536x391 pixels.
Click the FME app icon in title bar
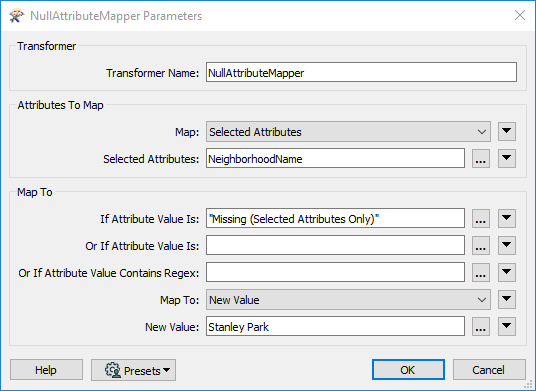click(16, 16)
